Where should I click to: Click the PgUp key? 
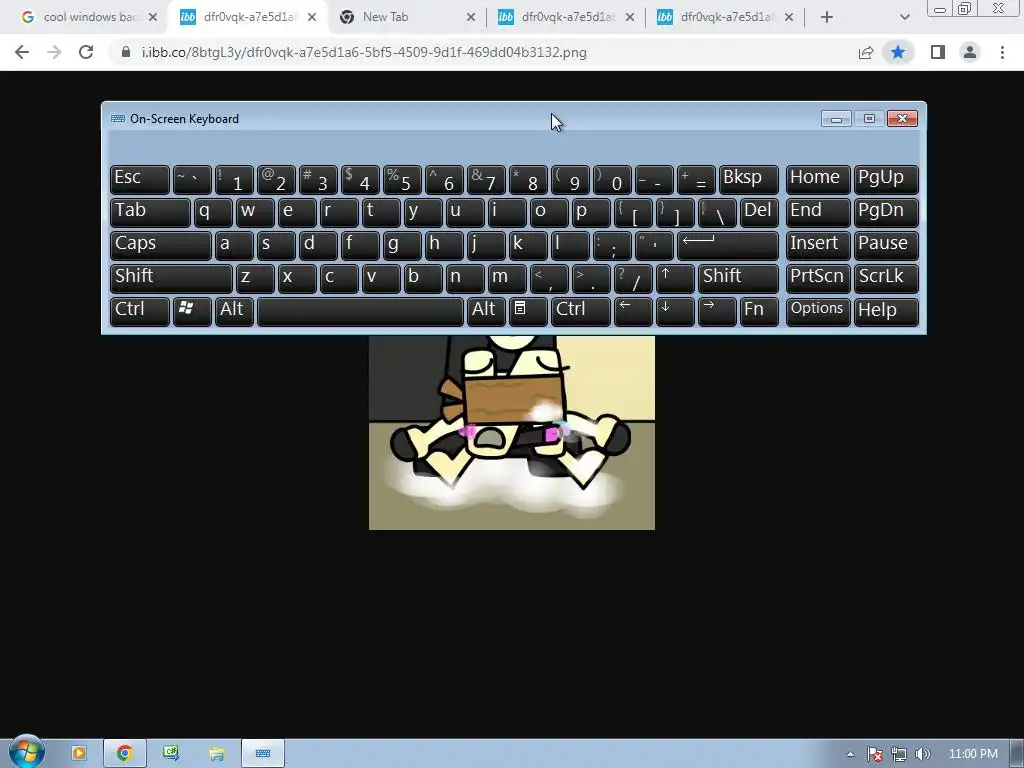click(x=886, y=179)
